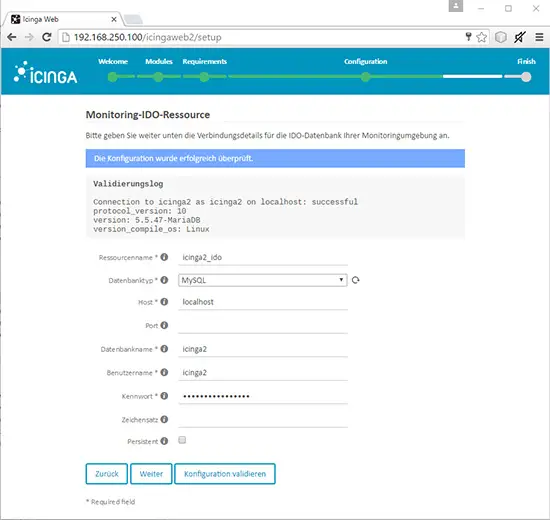
Task: Click the protocol_version: 10 log line
Action: 140,211
